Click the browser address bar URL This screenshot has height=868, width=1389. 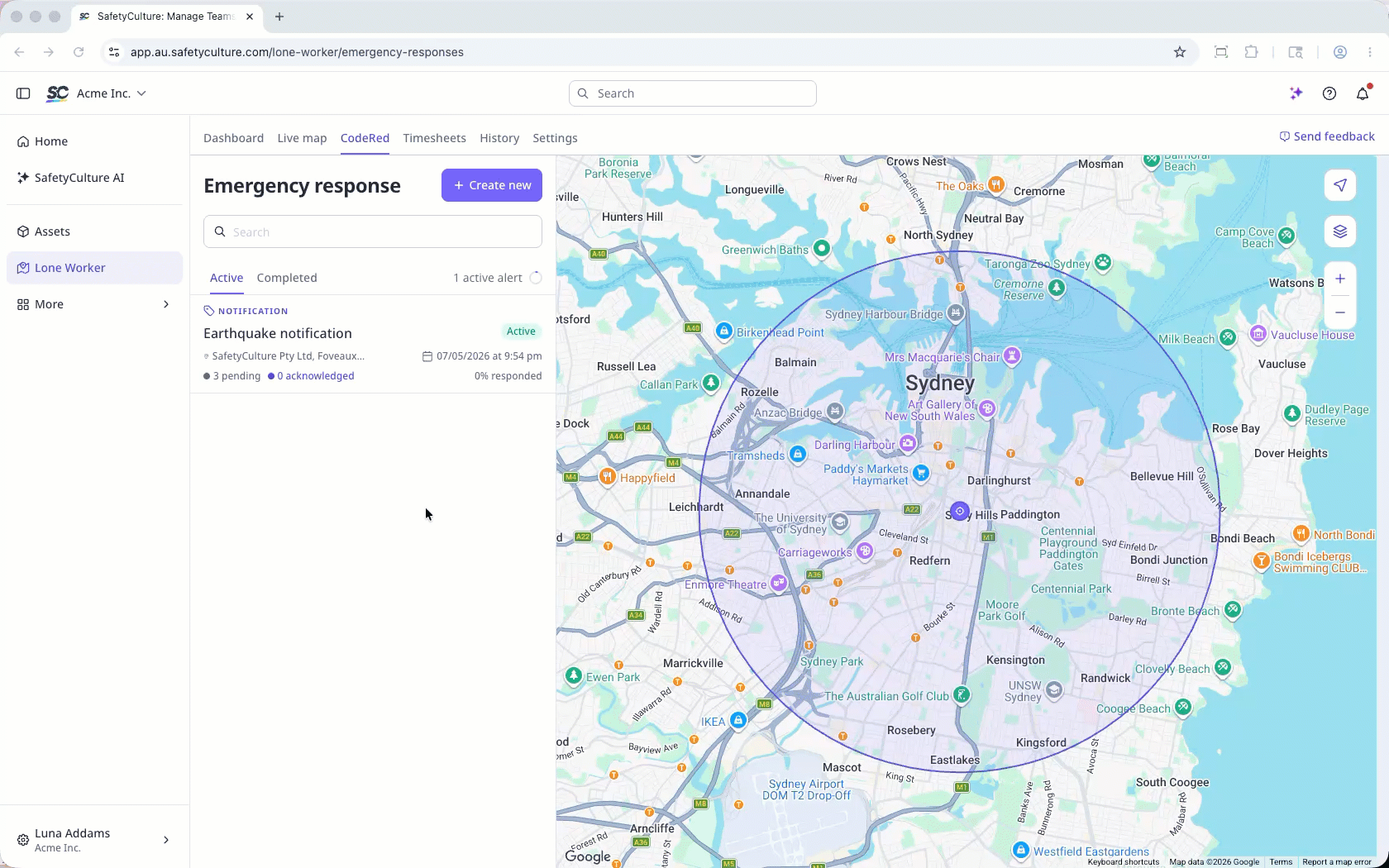pos(297,52)
